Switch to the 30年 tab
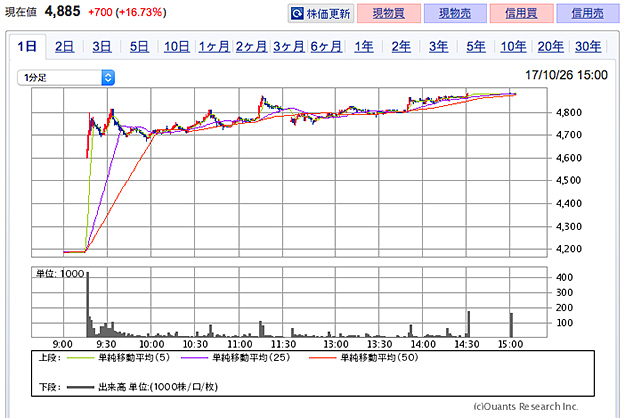The width and height of the screenshot is (625, 418). click(588, 47)
